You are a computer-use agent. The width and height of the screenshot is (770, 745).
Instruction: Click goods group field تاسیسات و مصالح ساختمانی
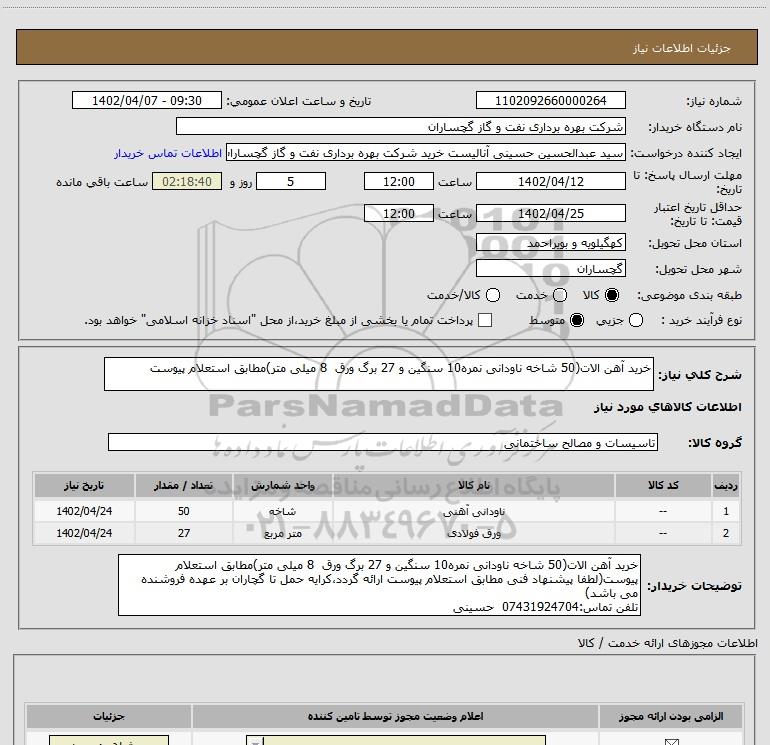(x=383, y=442)
